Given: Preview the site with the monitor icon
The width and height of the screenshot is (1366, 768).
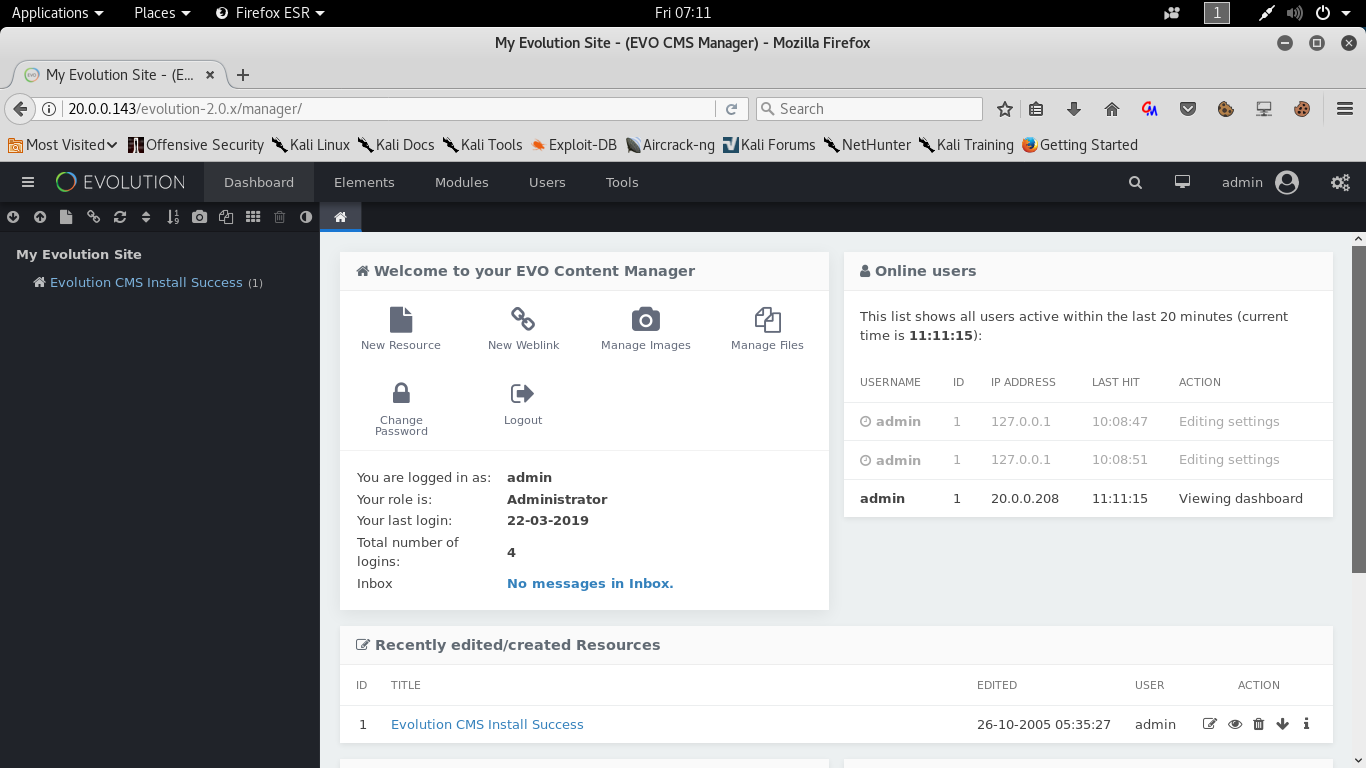Looking at the screenshot, I should coord(1182,182).
